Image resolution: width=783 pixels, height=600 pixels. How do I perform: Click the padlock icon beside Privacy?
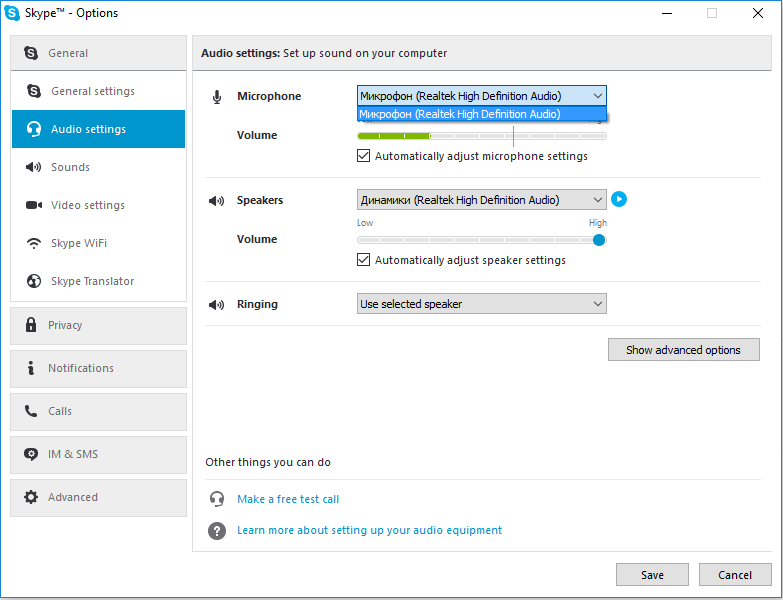tap(31, 325)
